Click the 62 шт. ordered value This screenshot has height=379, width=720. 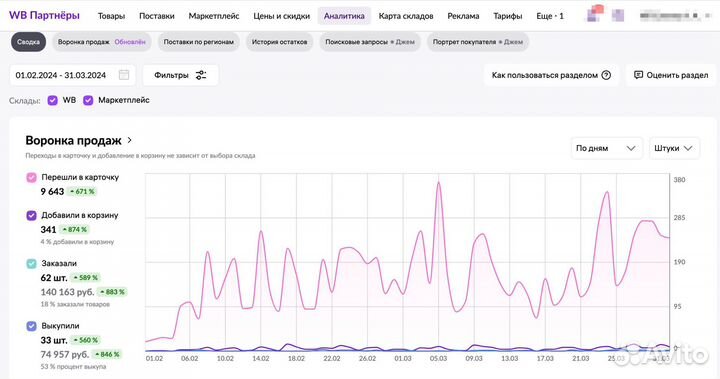pos(54,278)
